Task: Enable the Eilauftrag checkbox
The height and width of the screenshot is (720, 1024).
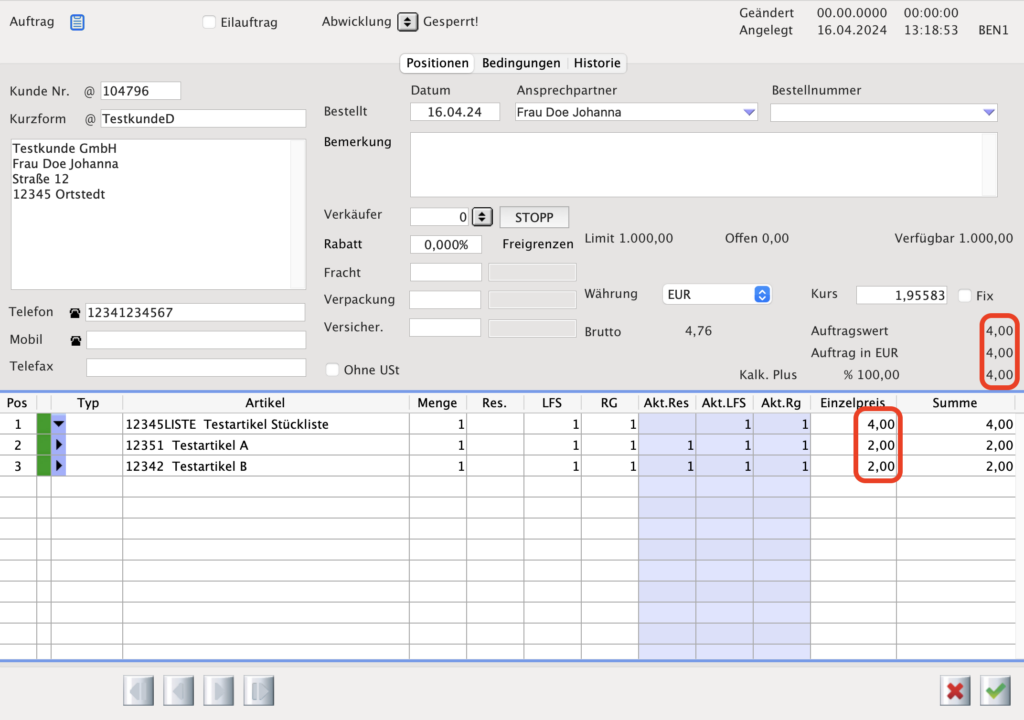Action: pos(209,22)
